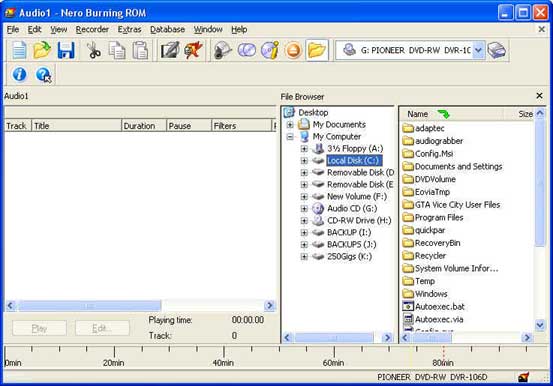553x386 pixels.
Task: Click the Pause column header
Action: coord(189,126)
